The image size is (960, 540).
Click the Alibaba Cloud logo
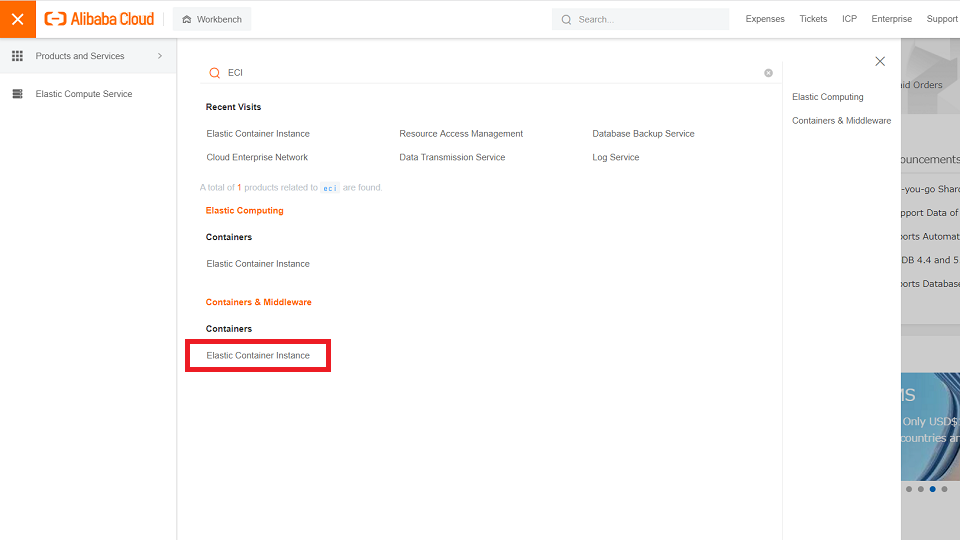100,19
